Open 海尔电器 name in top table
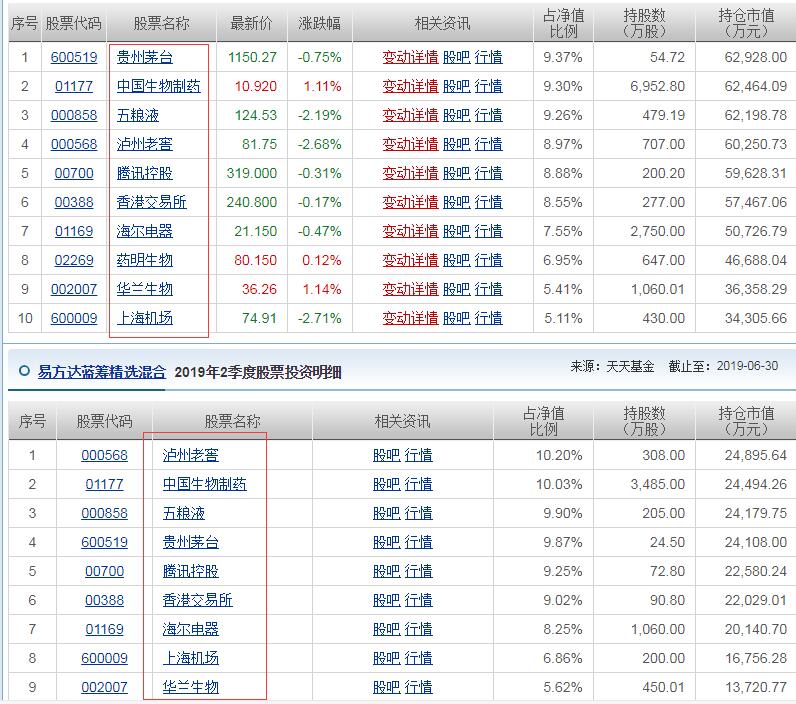 [145, 231]
